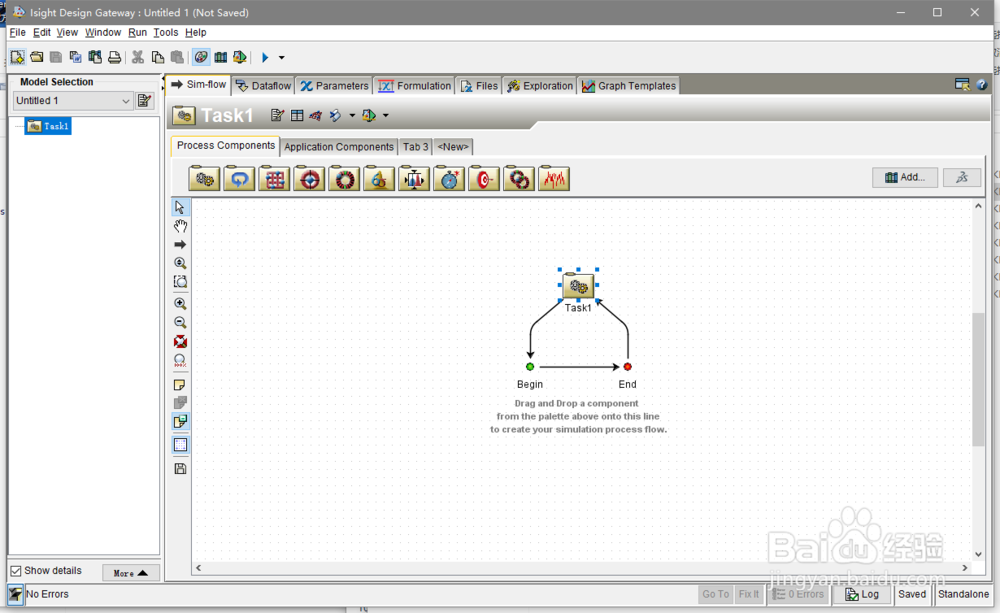Viewport: 1000px width, 613px height.
Task: Open the File menu
Action: (x=18, y=33)
